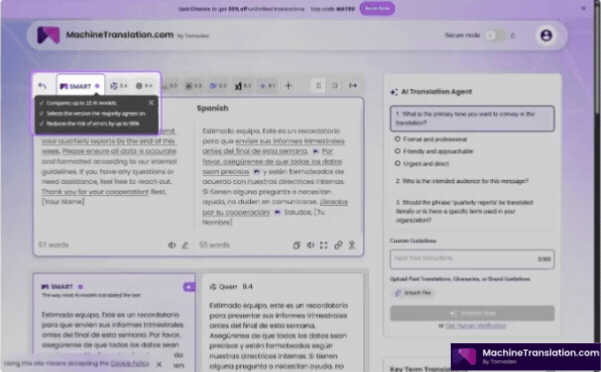Image resolution: width=601 pixels, height=372 pixels.
Task: Click the purple badge on SMART card
Action: [189, 287]
